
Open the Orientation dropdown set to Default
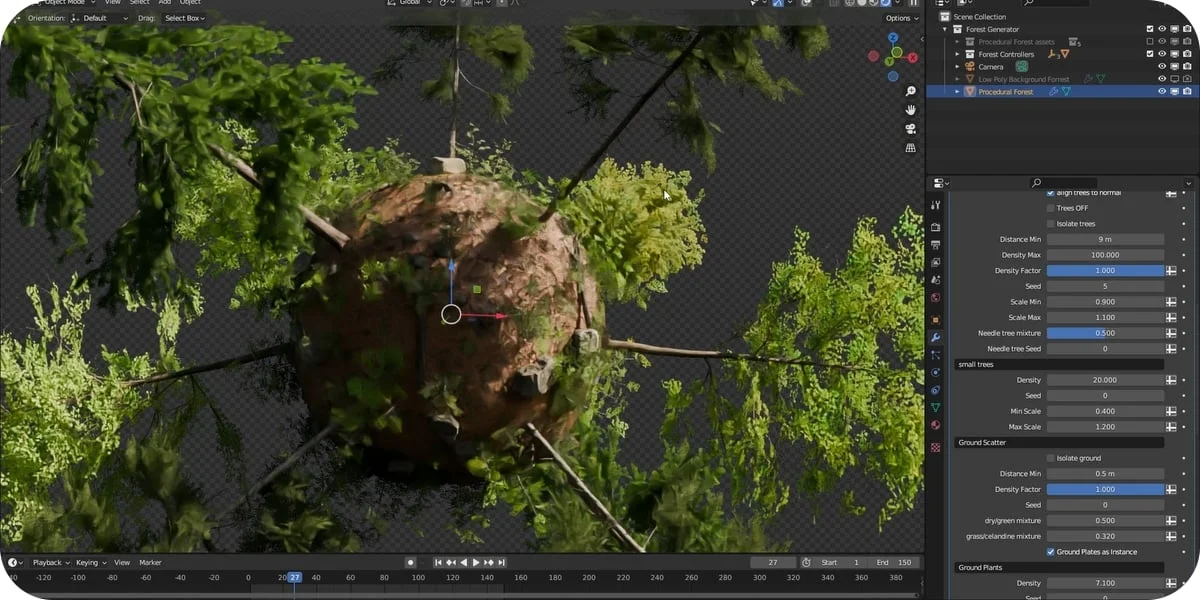coord(105,18)
